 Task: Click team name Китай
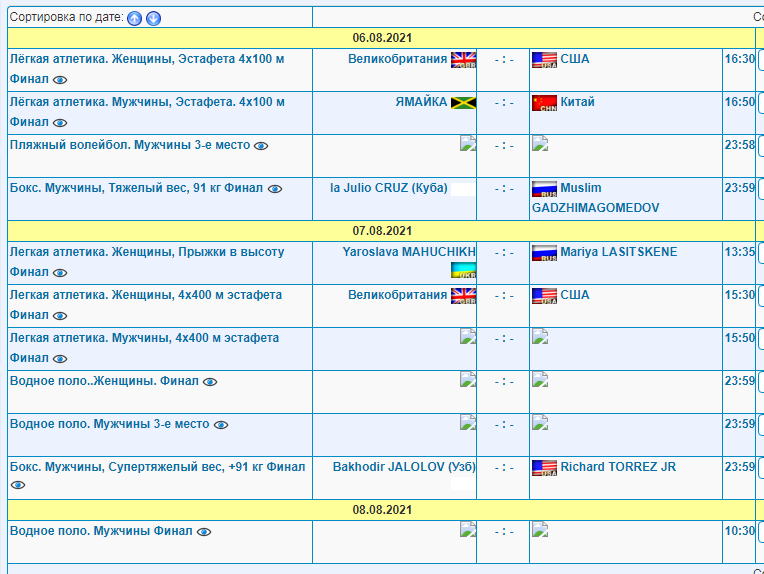[577, 102]
